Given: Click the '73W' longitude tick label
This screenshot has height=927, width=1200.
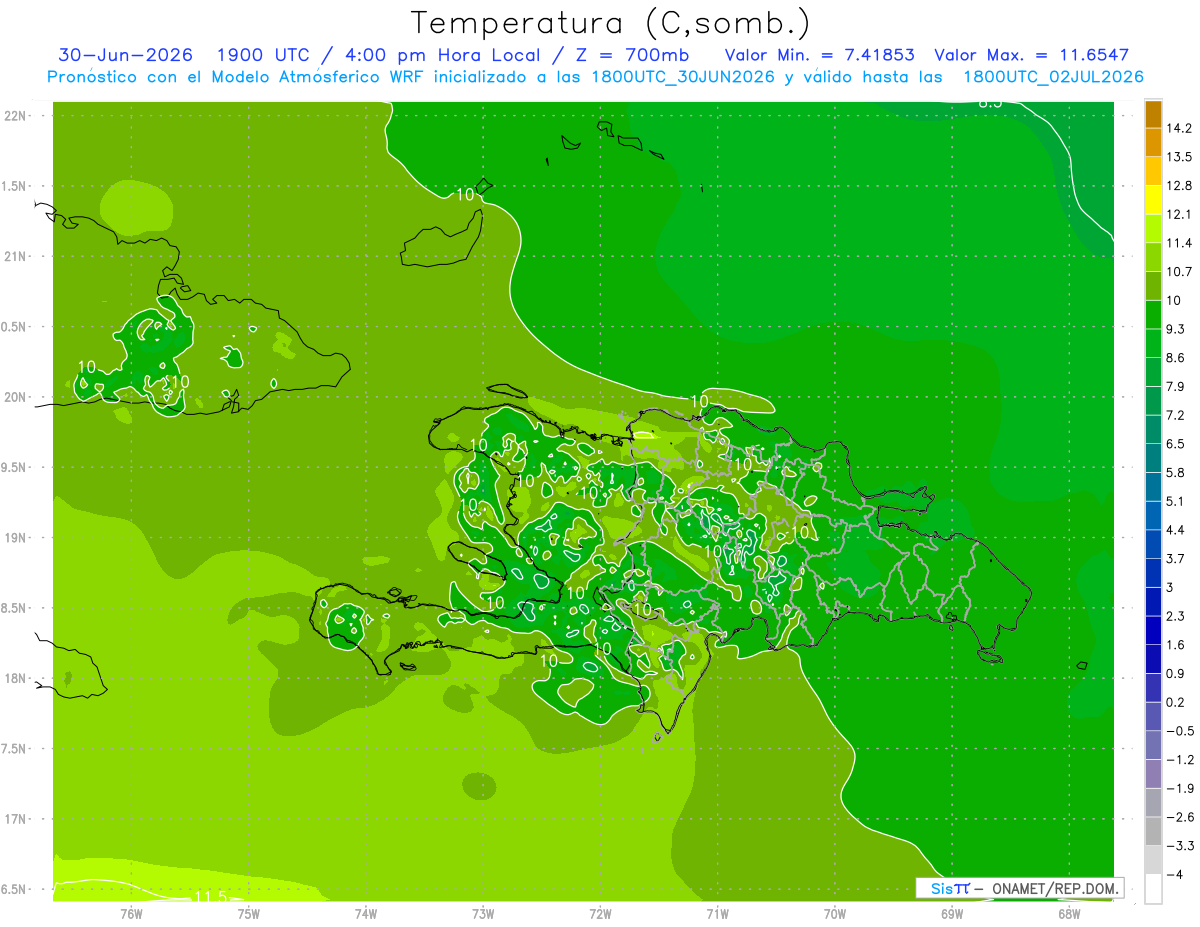Looking at the screenshot, I should click(x=483, y=913).
